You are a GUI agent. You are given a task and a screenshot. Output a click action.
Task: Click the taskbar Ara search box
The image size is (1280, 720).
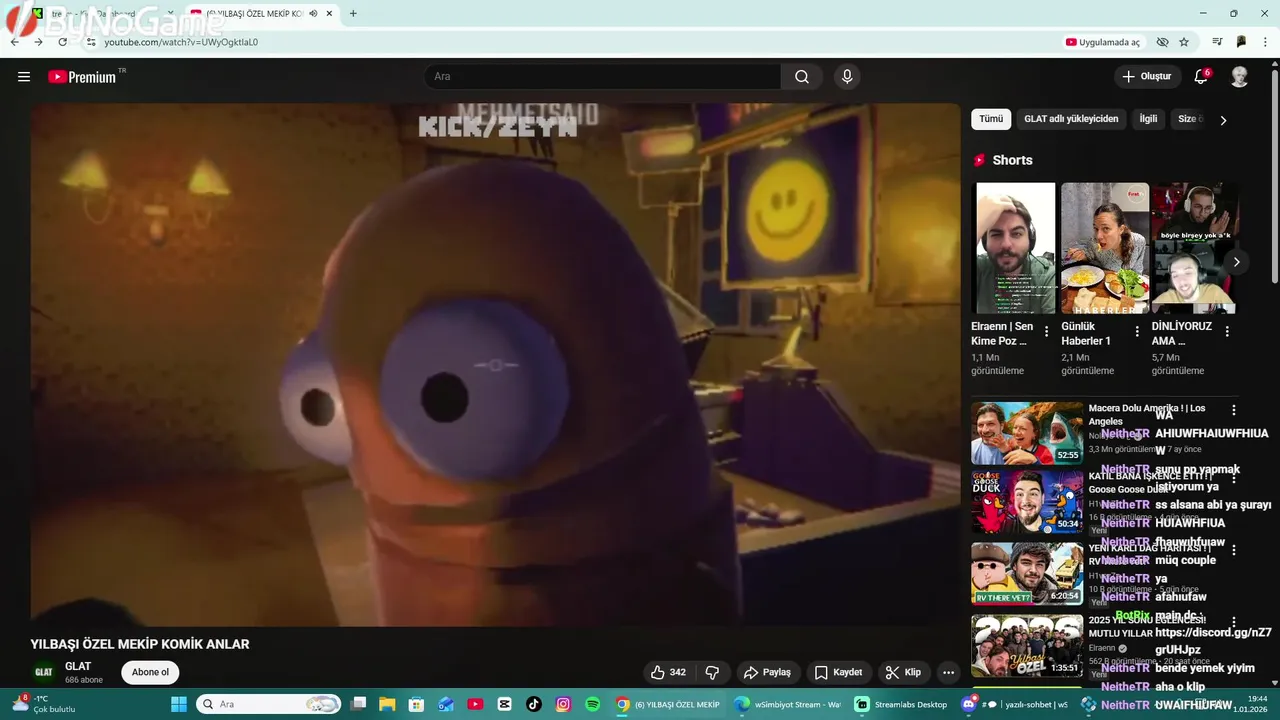pyautogui.click(x=268, y=704)
